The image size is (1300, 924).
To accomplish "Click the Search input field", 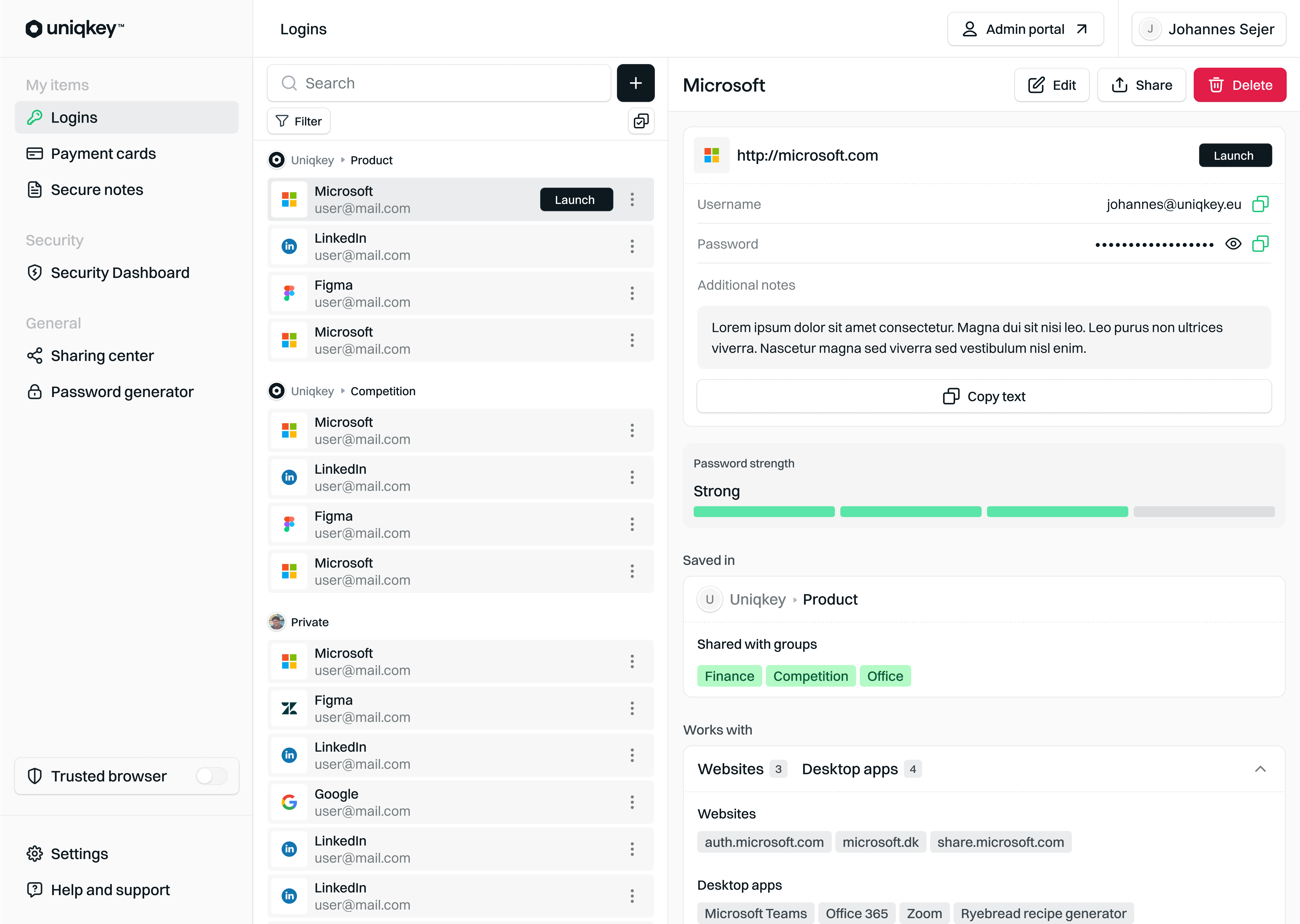I will pyautogui.click(x=439, y=83).
